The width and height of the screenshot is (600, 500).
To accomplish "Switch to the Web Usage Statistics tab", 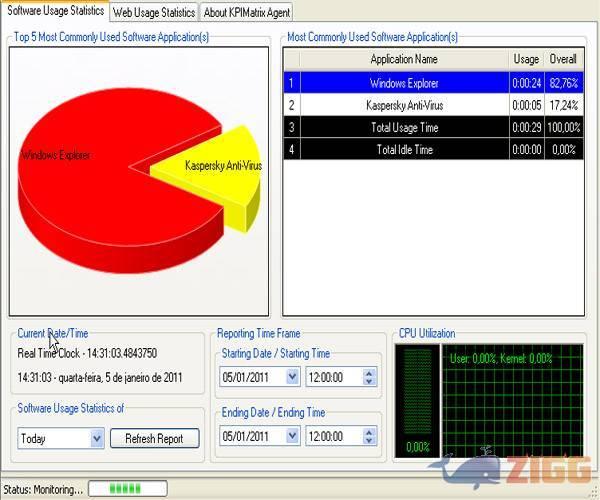I will 153,13.
